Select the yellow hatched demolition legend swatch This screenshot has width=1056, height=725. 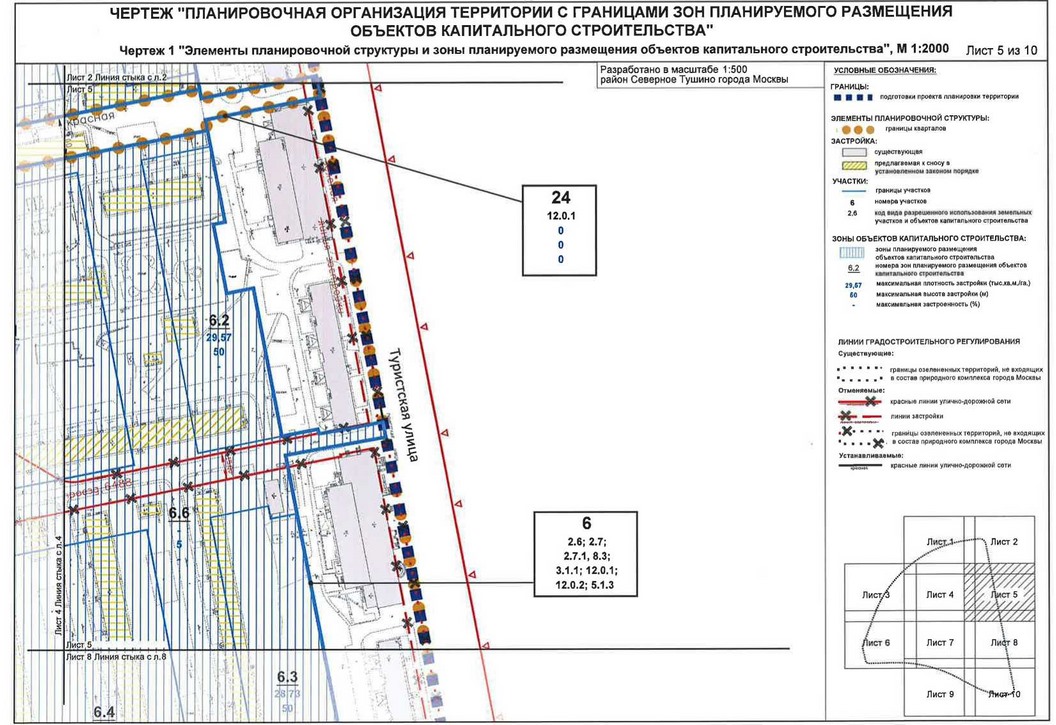[x=854, y=166]
